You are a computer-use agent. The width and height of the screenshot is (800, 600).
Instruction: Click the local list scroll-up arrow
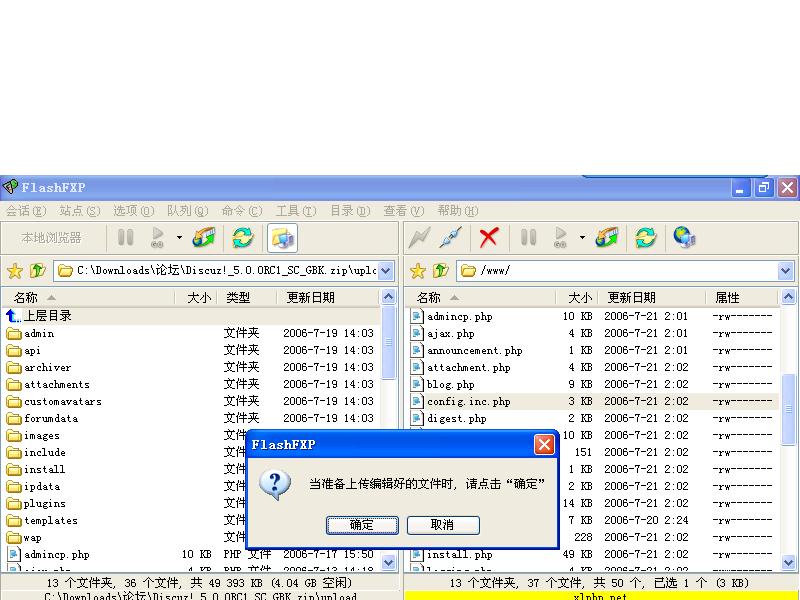[388, 297]
